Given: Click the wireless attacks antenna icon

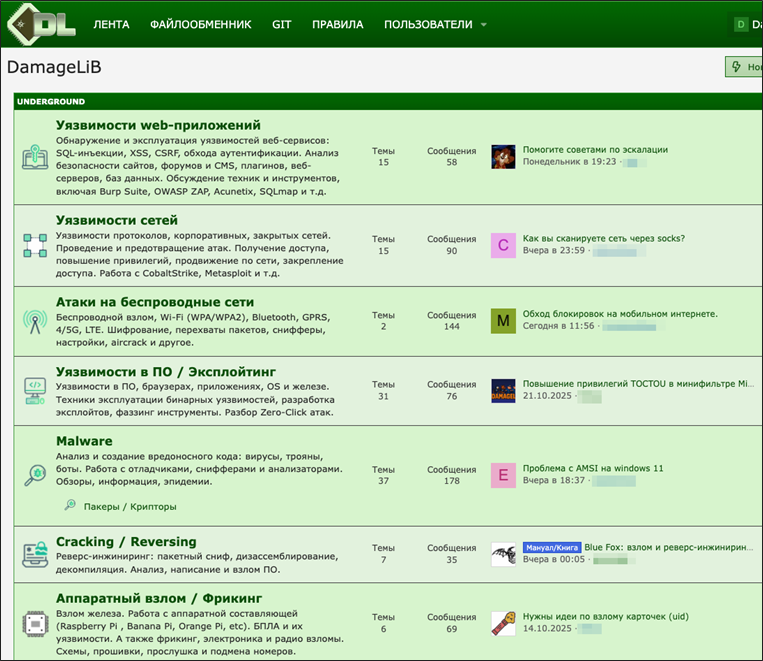Looking at the screenshot, I should click(x=35, y=320).
